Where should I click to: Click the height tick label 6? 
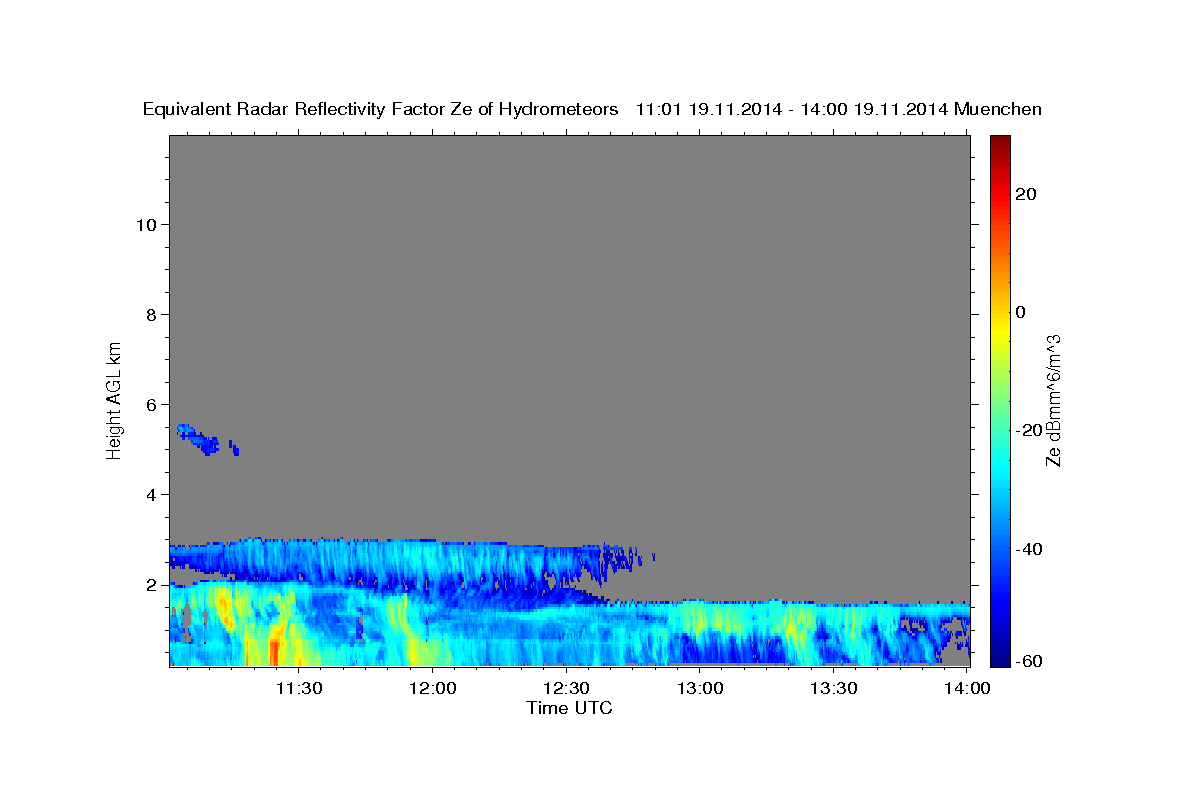click(152, 405)
